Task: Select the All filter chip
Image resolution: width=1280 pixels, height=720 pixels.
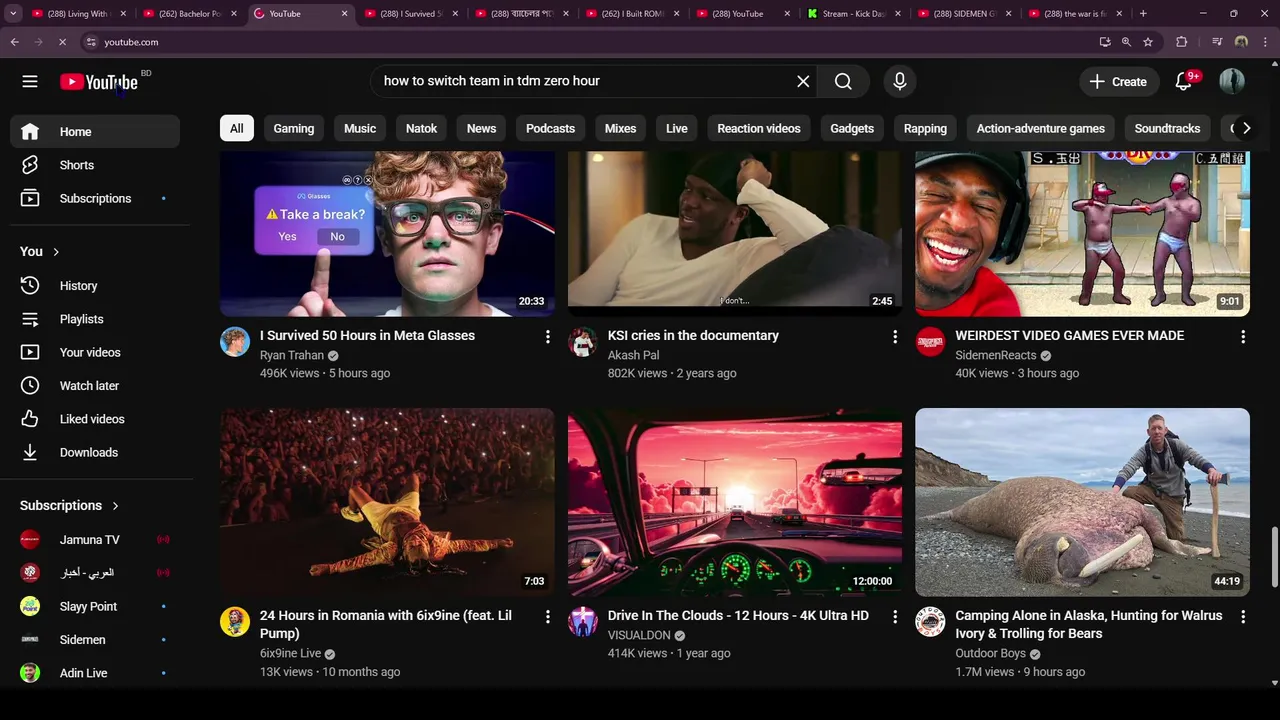Action: pos(236,128)
